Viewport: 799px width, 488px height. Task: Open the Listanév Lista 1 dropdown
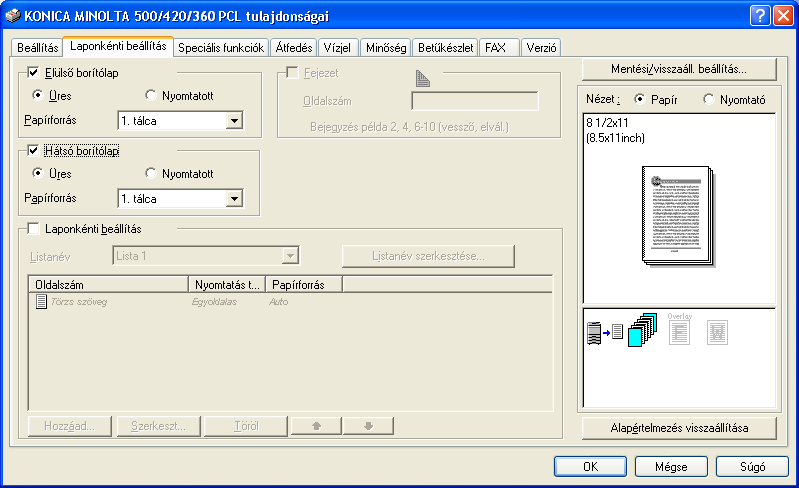290,256
